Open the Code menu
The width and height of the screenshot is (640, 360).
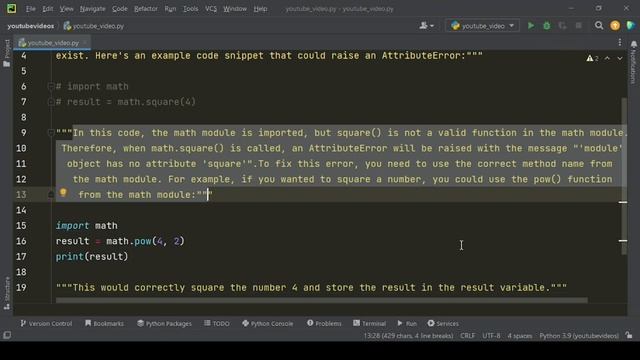(120, 9)
